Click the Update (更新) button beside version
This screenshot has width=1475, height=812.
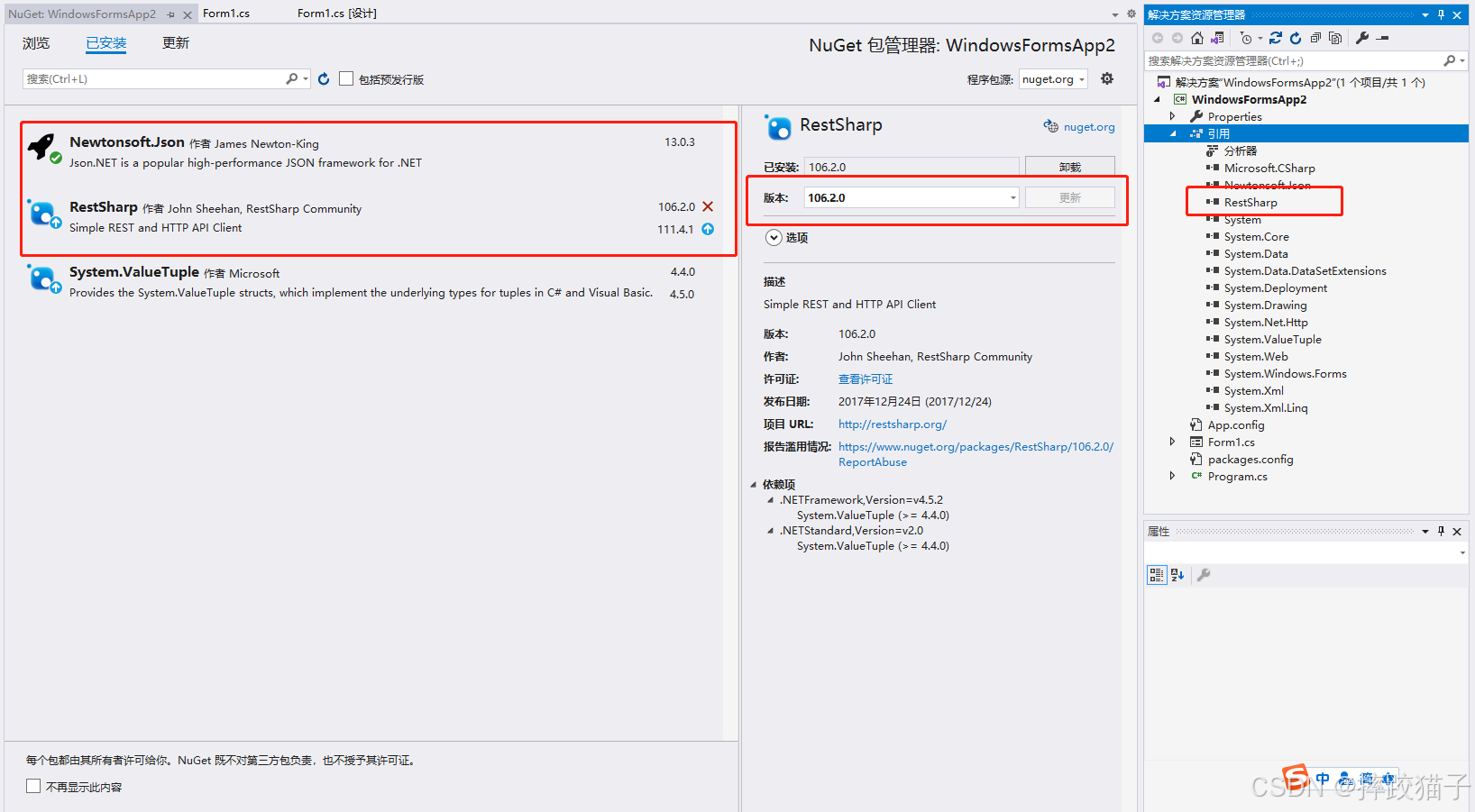point(1070,197)
